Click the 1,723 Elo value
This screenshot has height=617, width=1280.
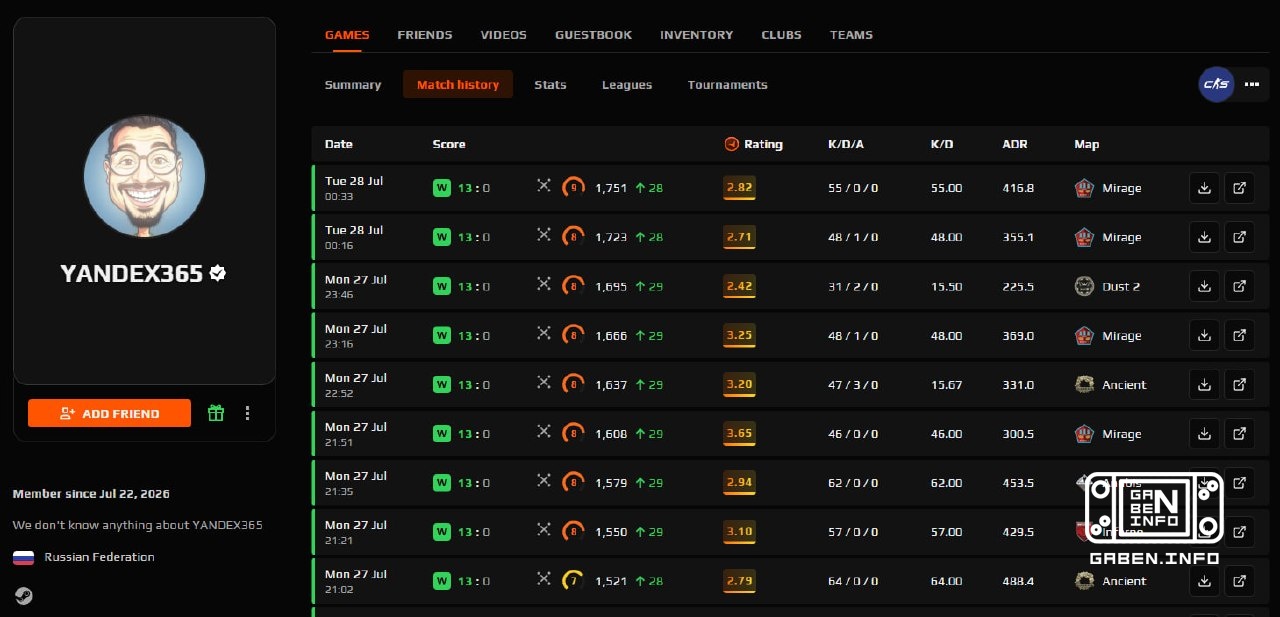coord(611,237)
